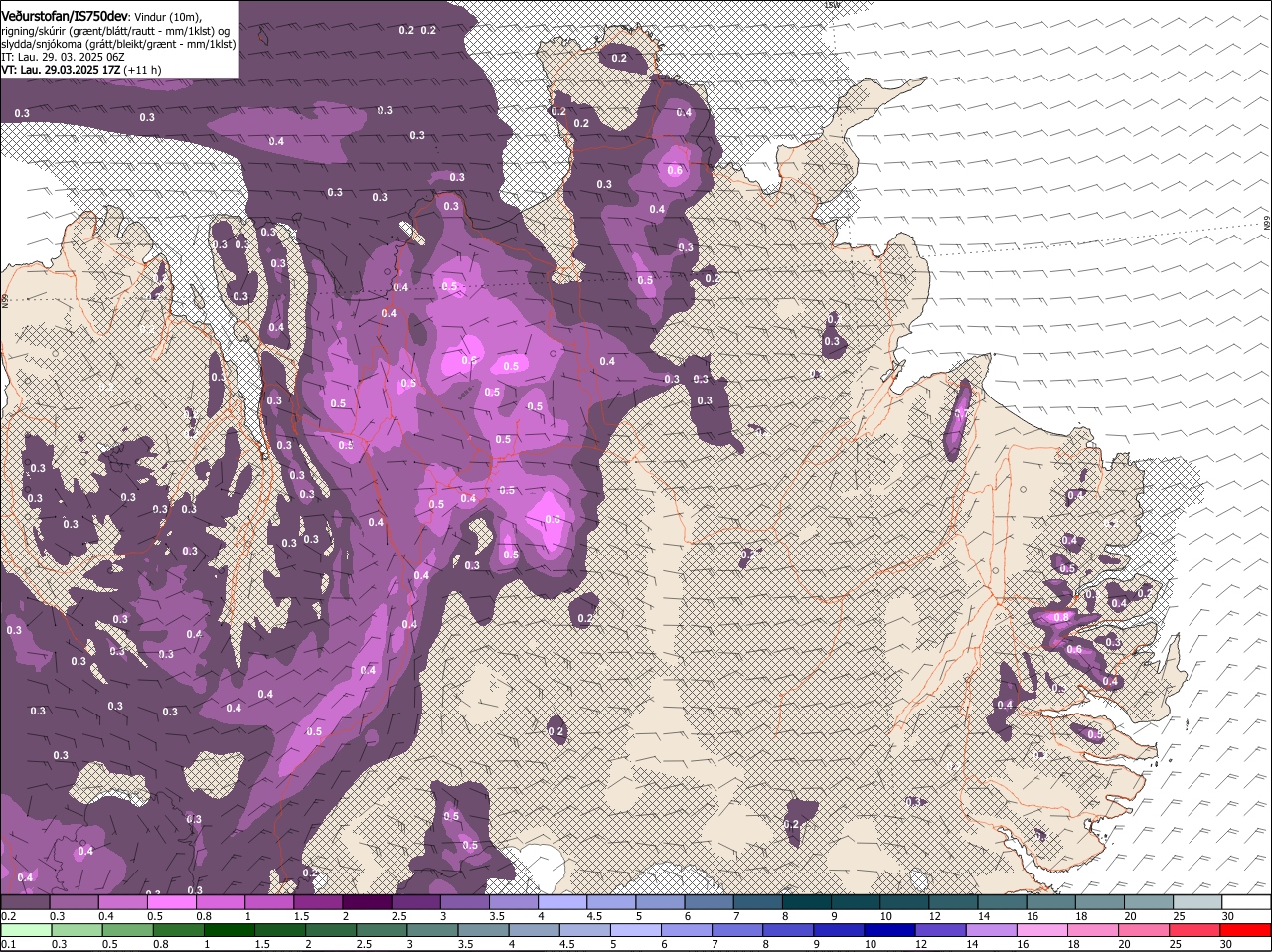Pick the lower legend swatch between 0.8 and 1
Viewport: 1272px width, 952px height.
[x=178, y=930]
